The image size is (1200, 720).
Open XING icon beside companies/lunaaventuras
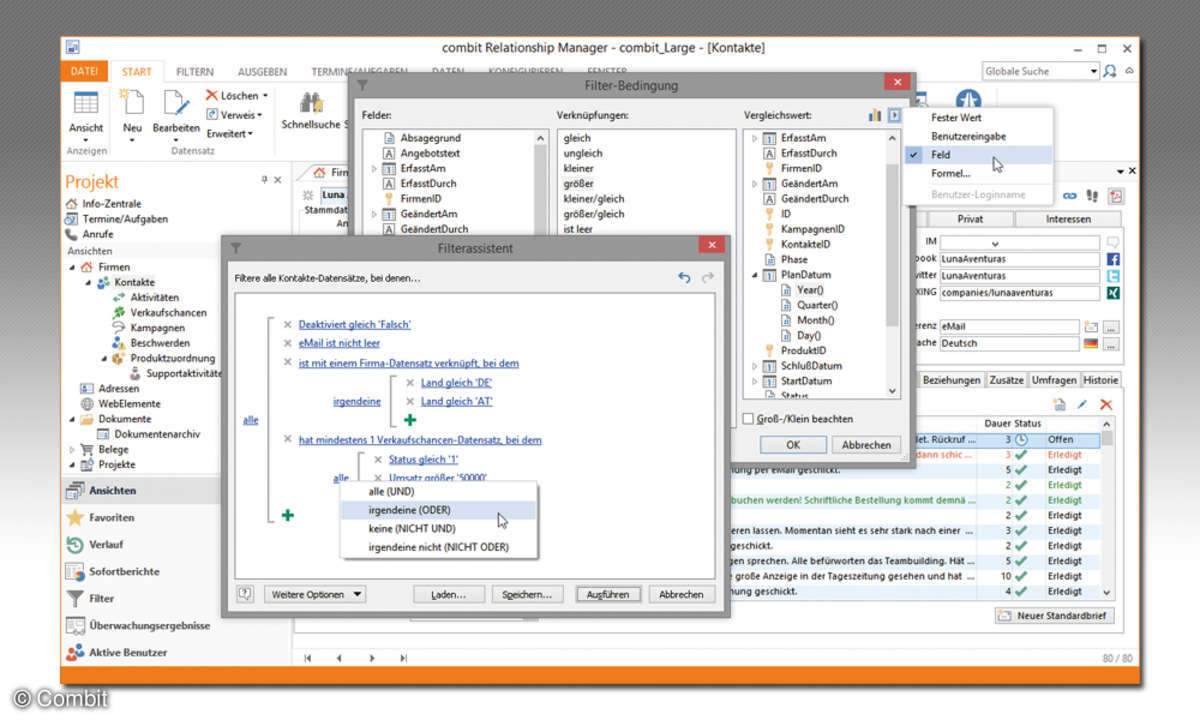(1112, 293)
